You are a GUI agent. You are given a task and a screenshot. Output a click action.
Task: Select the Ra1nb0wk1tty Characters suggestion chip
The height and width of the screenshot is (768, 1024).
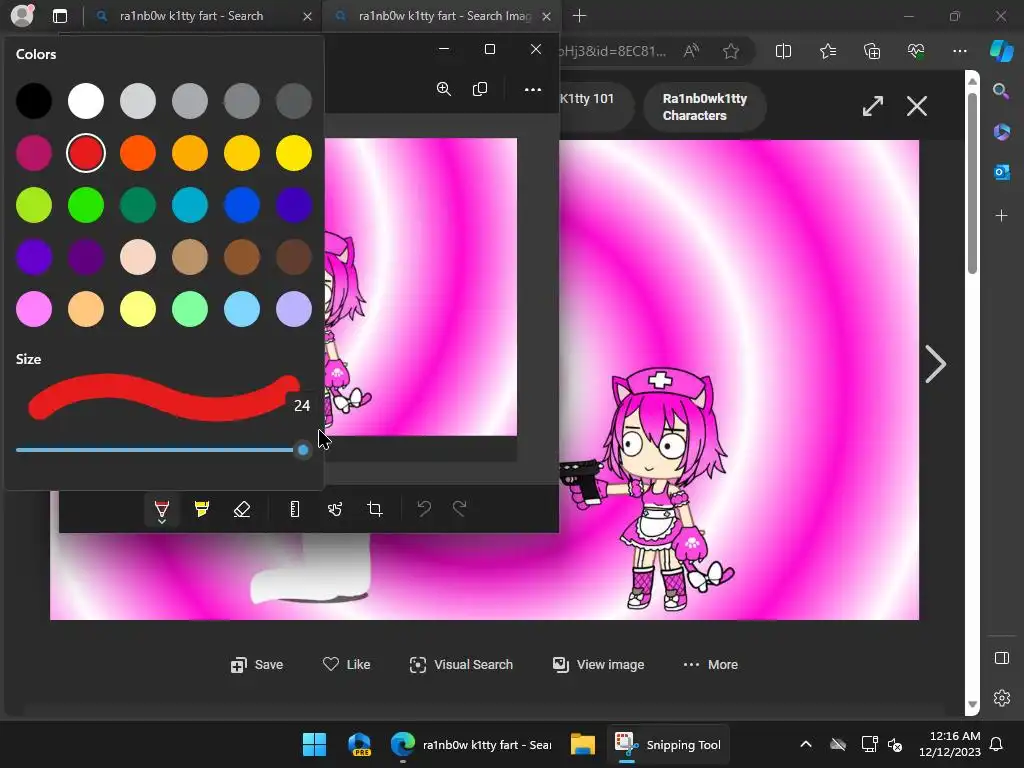coord(705,107)
